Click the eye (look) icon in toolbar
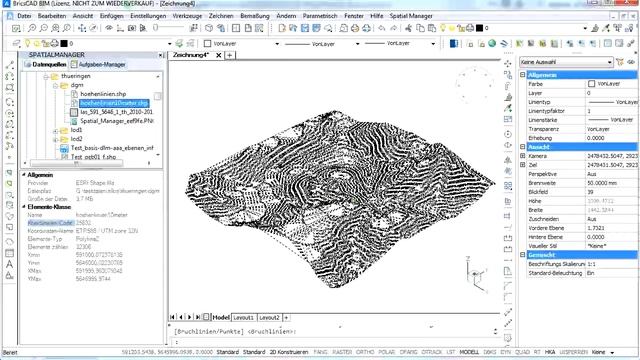This screenshot has width=640, height=360. click(109, 28)
